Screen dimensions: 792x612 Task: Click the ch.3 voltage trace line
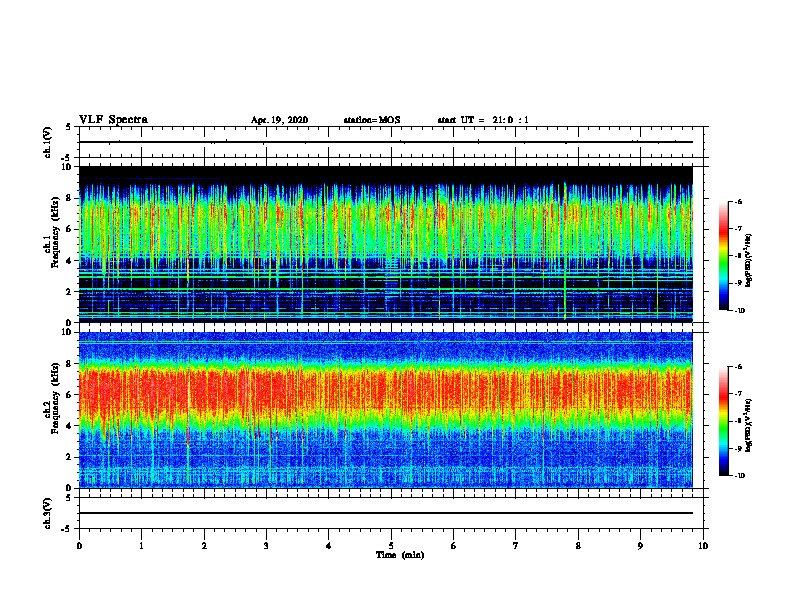coord(386,513)
